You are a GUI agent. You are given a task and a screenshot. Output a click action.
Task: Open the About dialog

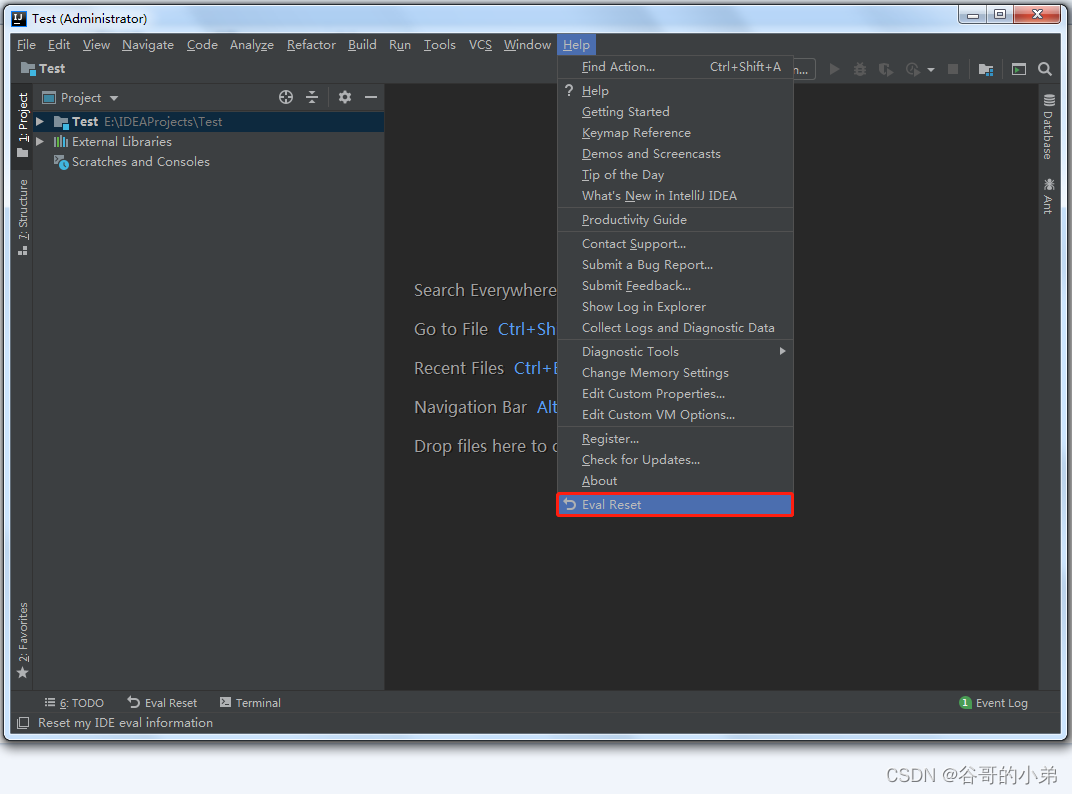tap(675, 481)
